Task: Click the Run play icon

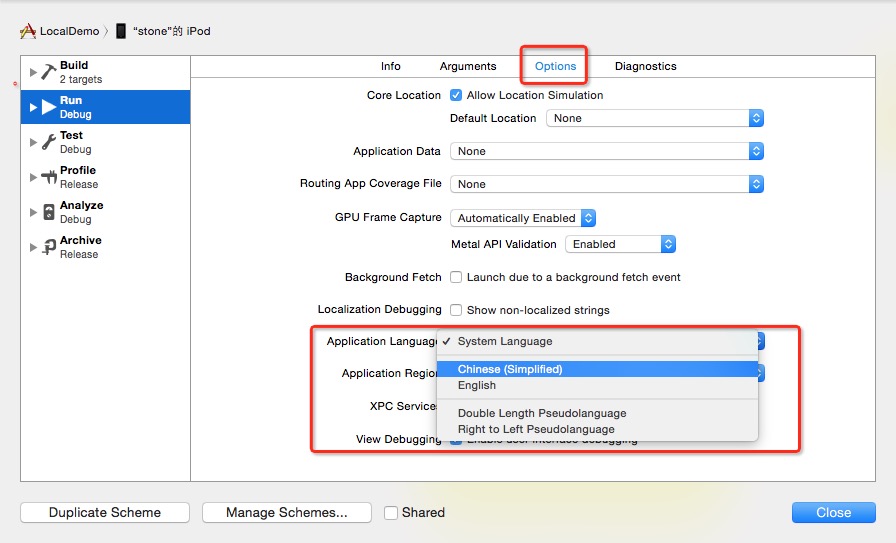Action: (x=49, y=107)
